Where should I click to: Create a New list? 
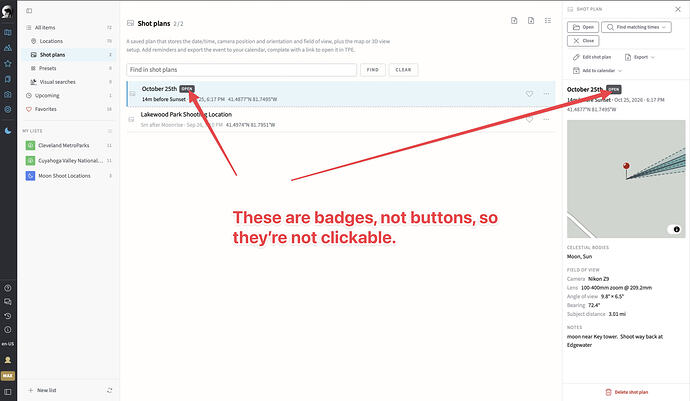click(43, 390)
